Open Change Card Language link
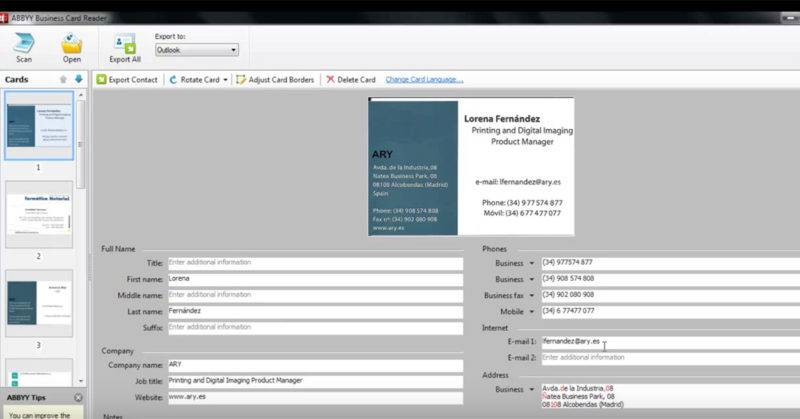This screenshot has width=800, height=419. tap(424, 80)
